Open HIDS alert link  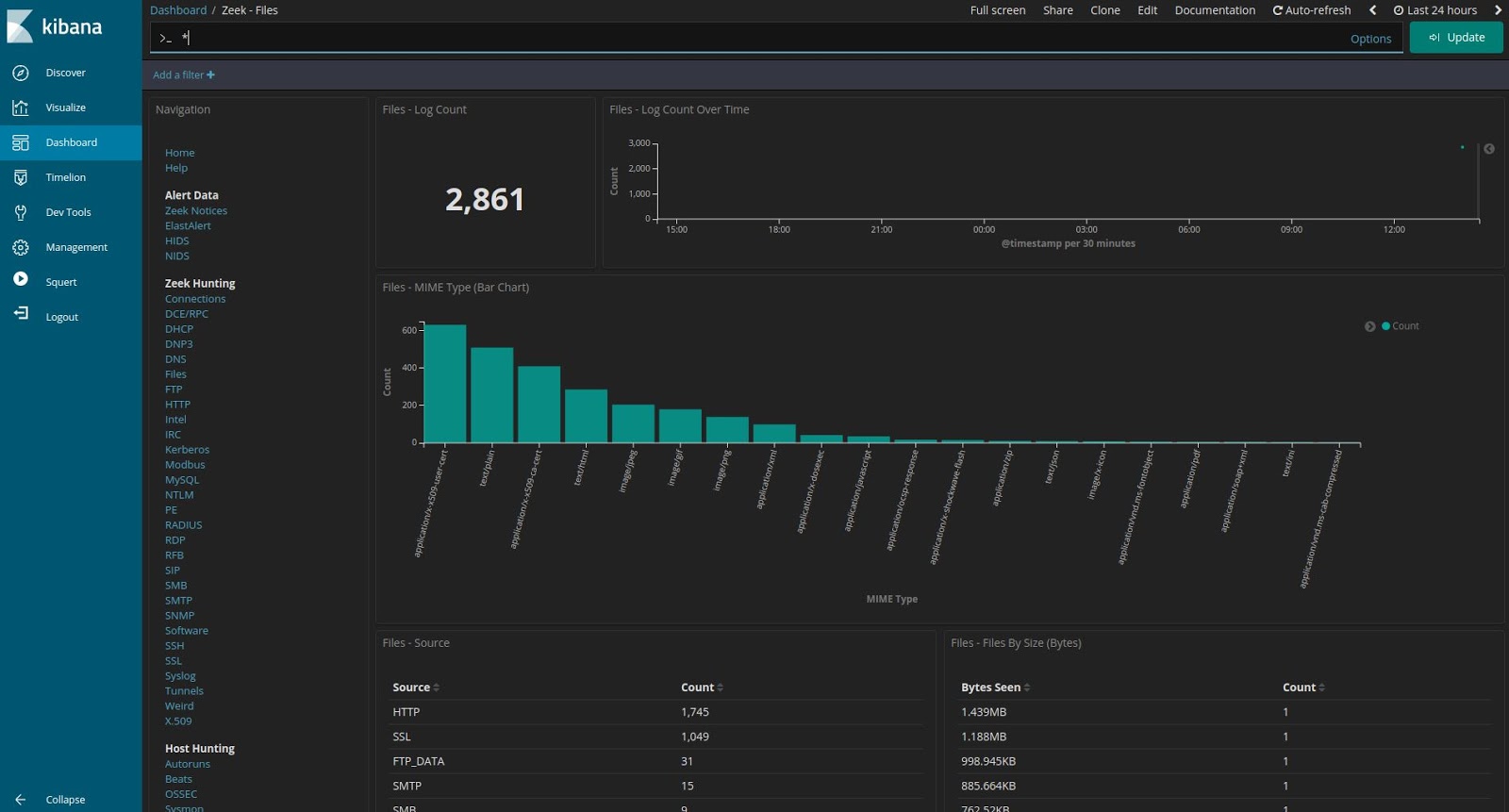coord(176,241)
